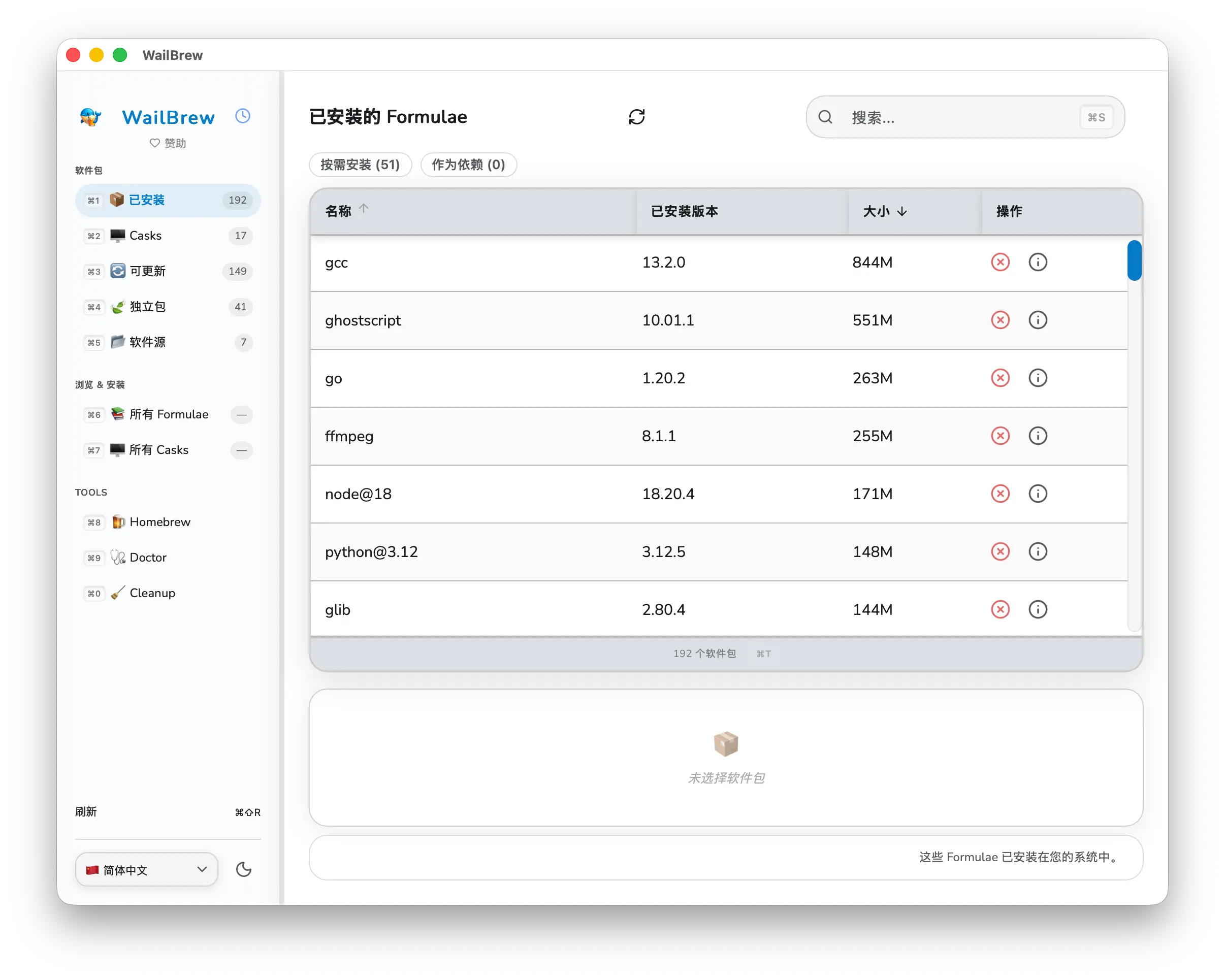Screen dimensions: 1225x980
Task: Remove glib using its red X
Action: [x=1000, y=610]
